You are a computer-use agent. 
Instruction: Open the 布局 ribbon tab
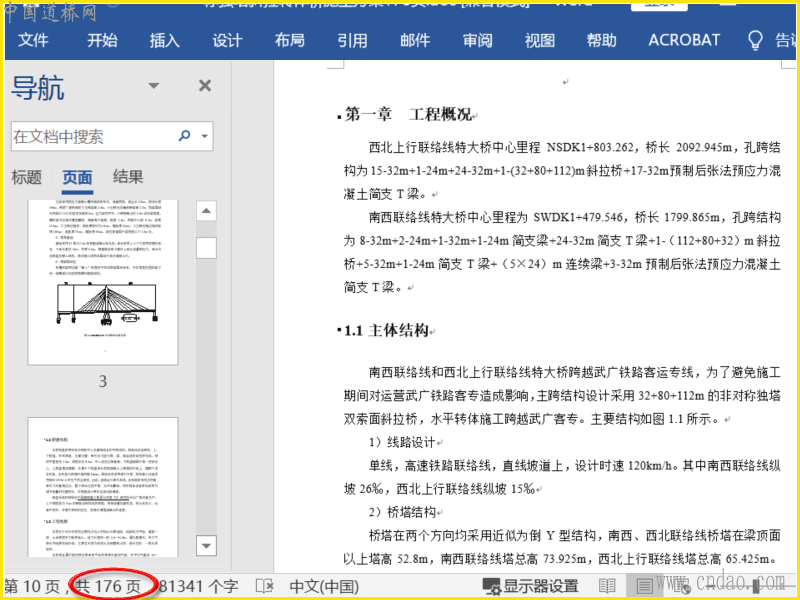pos(289,40)
